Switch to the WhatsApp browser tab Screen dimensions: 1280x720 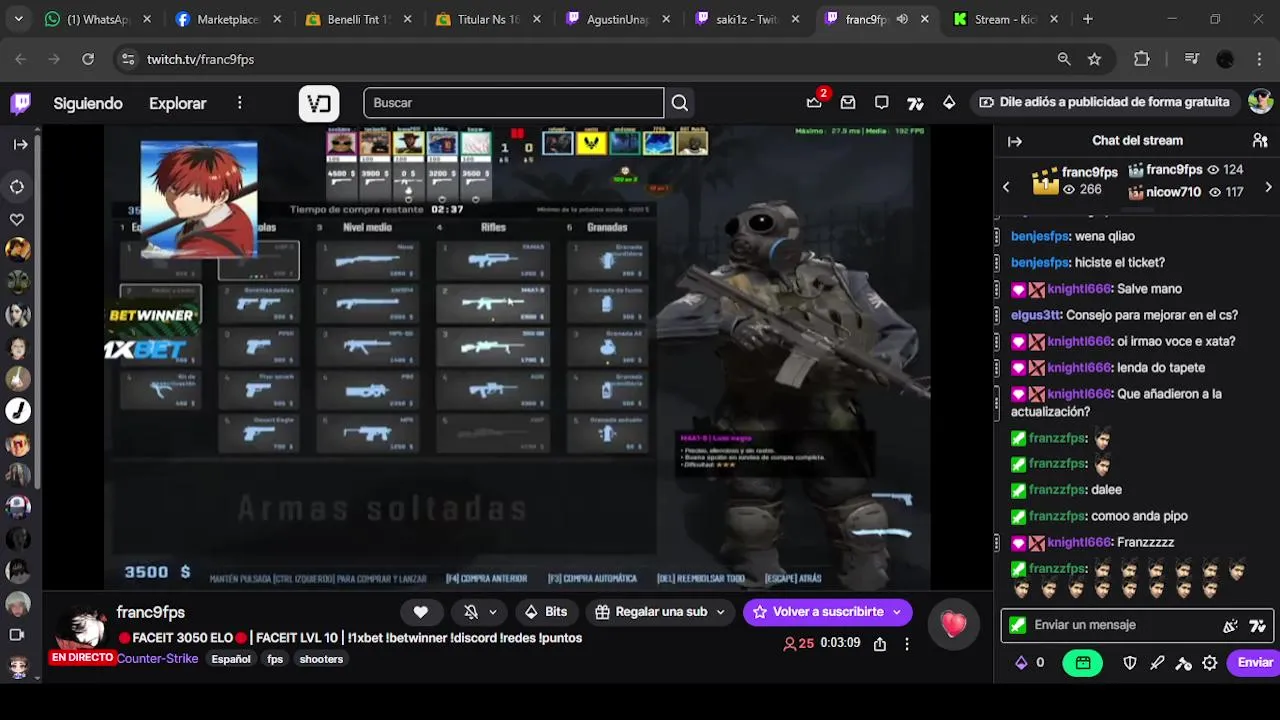[98, 19]
